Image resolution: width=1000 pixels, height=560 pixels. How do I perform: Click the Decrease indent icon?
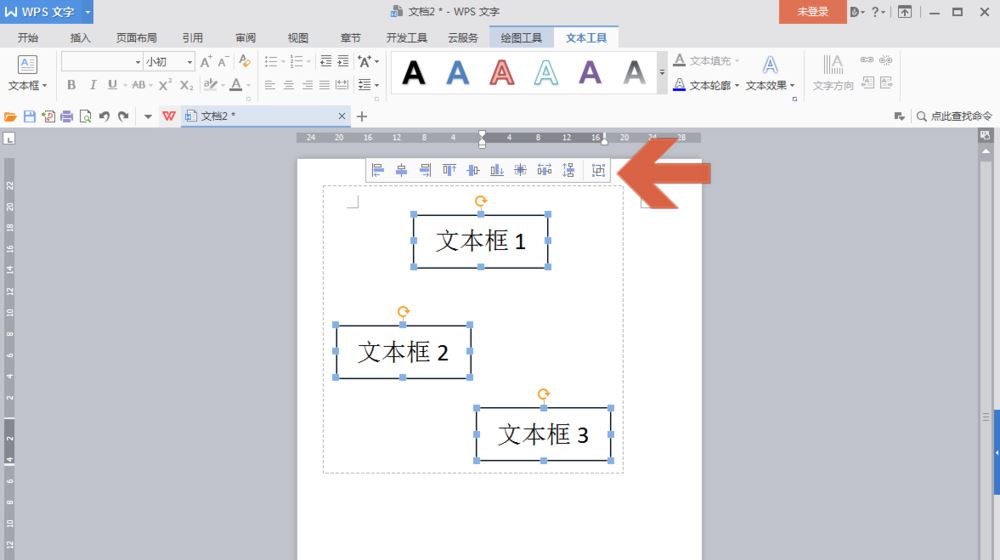tap(326, 61)
